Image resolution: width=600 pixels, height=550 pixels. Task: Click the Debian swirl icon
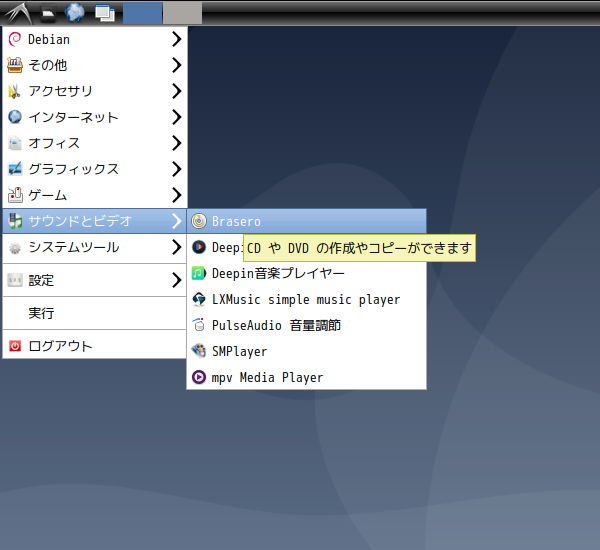pos(15,39)
